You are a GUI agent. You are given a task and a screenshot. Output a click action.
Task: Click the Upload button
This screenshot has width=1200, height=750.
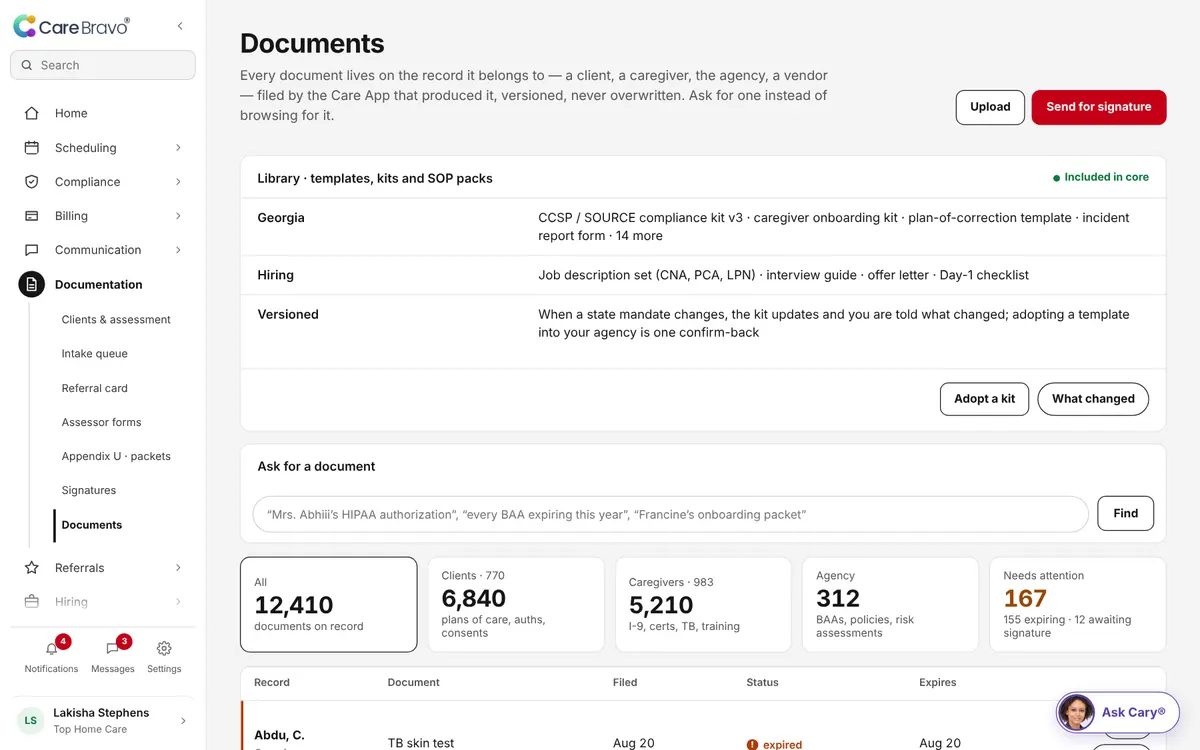[x=990, y=107]
